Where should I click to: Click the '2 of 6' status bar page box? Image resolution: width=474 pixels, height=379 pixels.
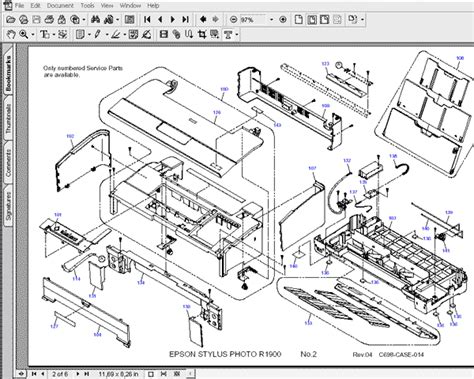click(x=60, y=374)
